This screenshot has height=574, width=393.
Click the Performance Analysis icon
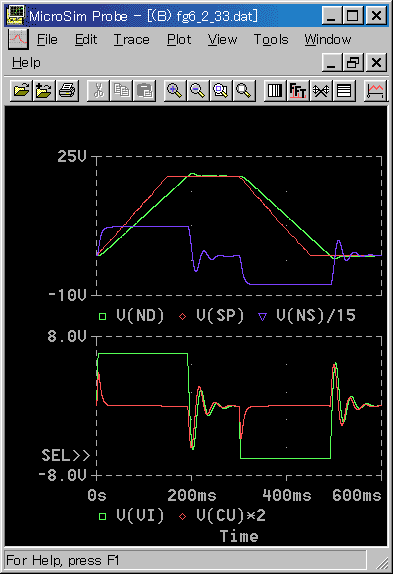[x=321, y=90]
